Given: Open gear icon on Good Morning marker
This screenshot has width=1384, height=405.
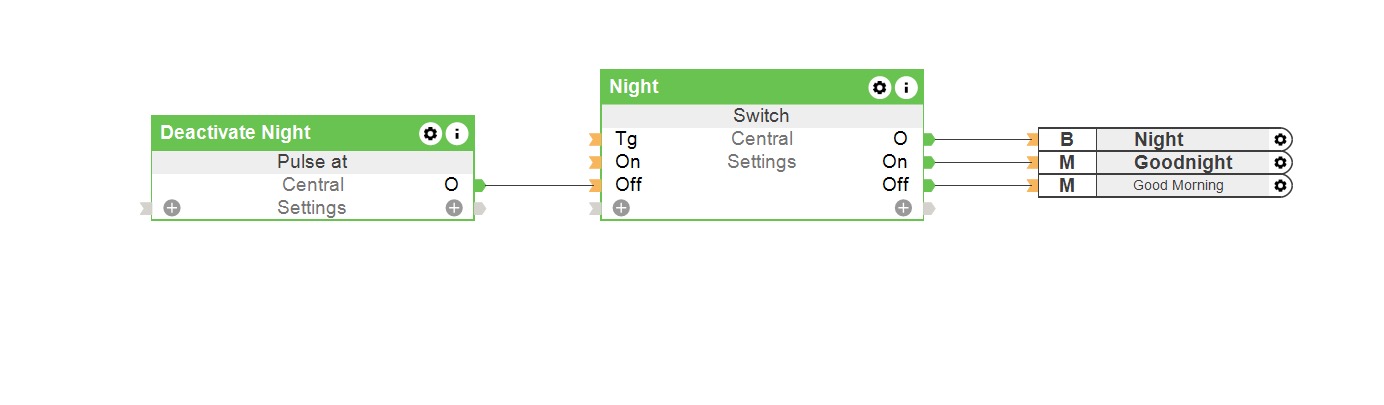Looking at the screenshot, I should coord(1280,185).
